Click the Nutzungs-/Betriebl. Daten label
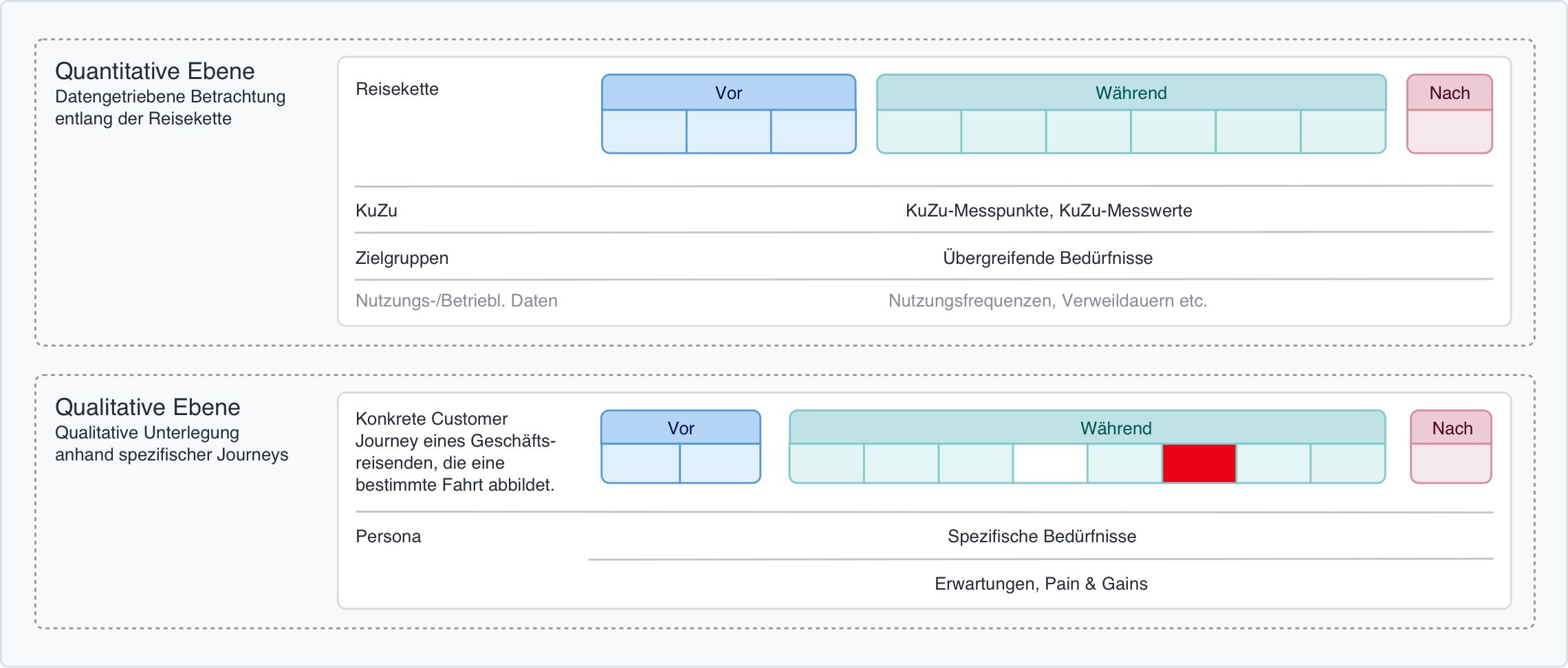 point(456,300)
